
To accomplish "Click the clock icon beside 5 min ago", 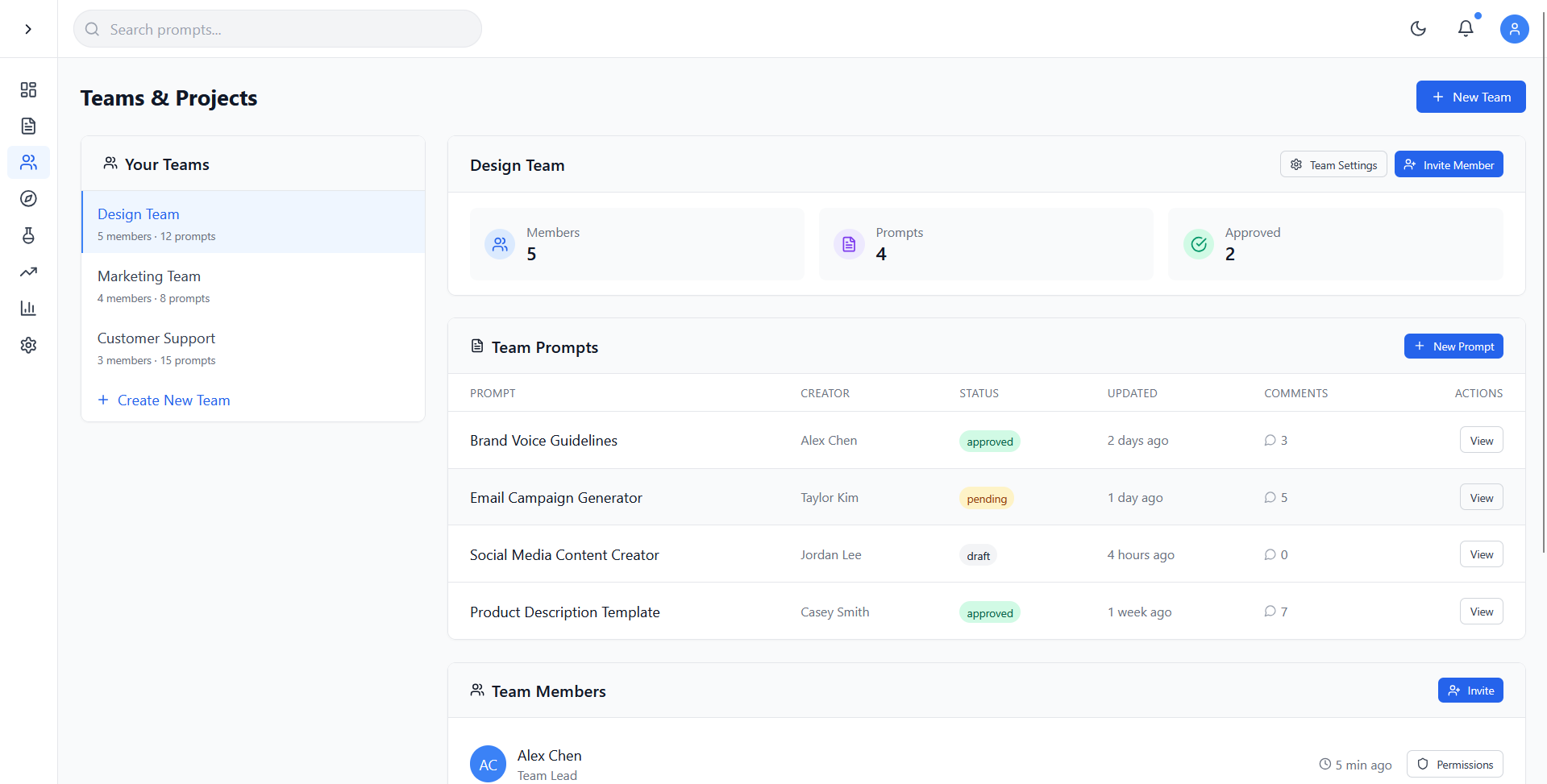I will [1325, 764].
